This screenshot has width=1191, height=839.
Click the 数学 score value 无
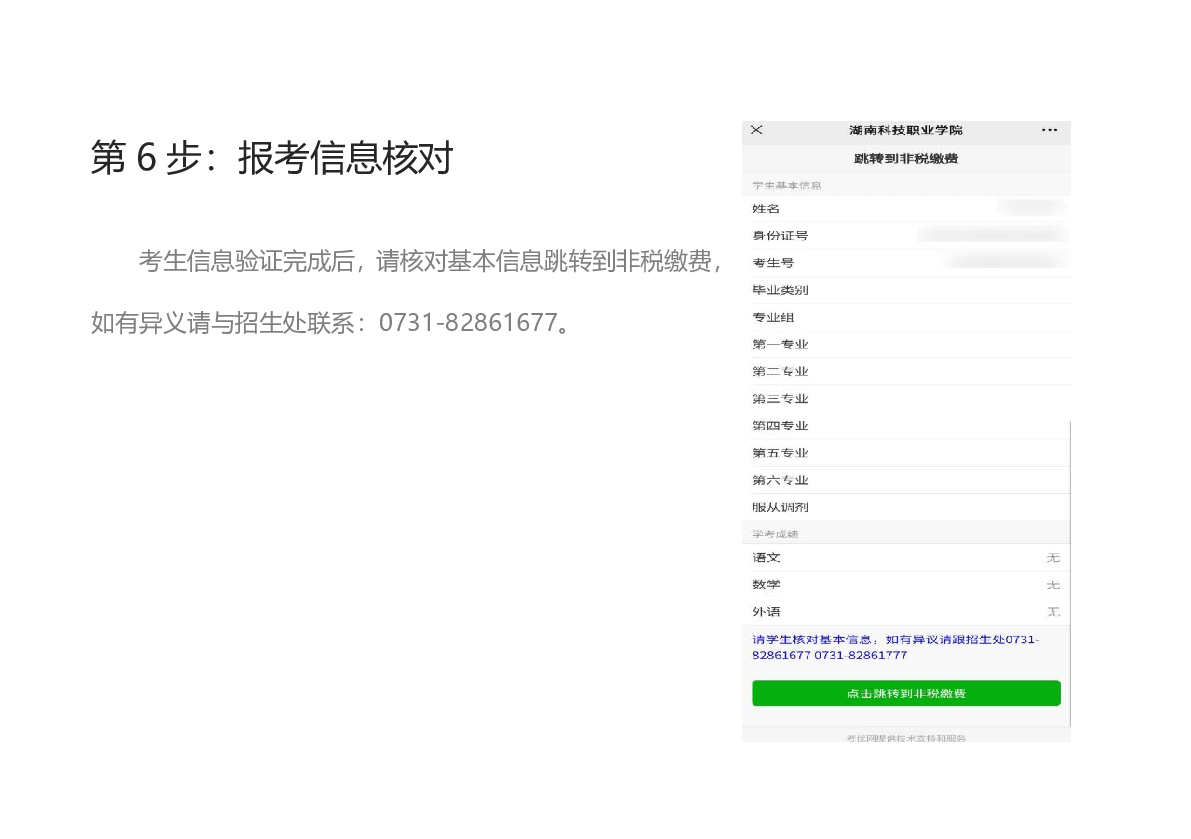[1052, 585]
